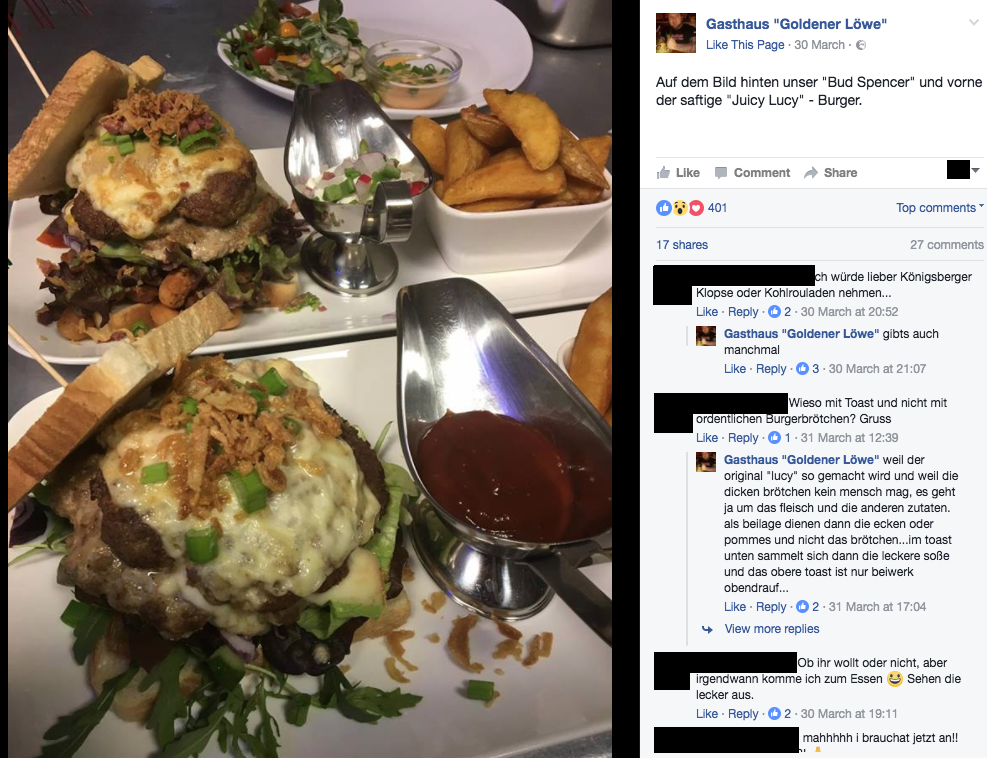Click the Share arrow icon
Viewport: 987px width, 758px height.
tap(811, 173)
